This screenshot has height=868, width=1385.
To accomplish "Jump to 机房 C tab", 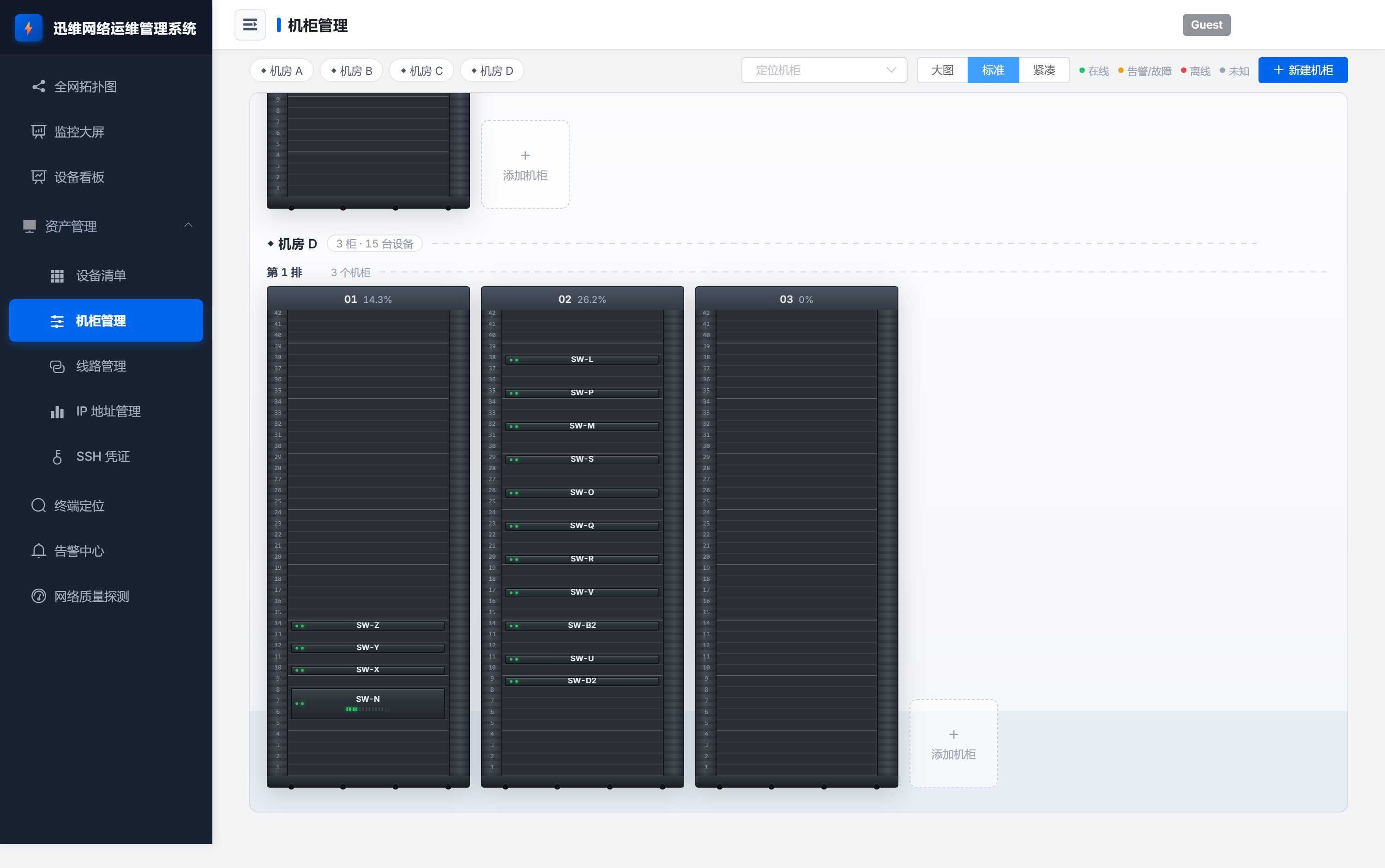I will pyautogui.click(x=422, y=71).
